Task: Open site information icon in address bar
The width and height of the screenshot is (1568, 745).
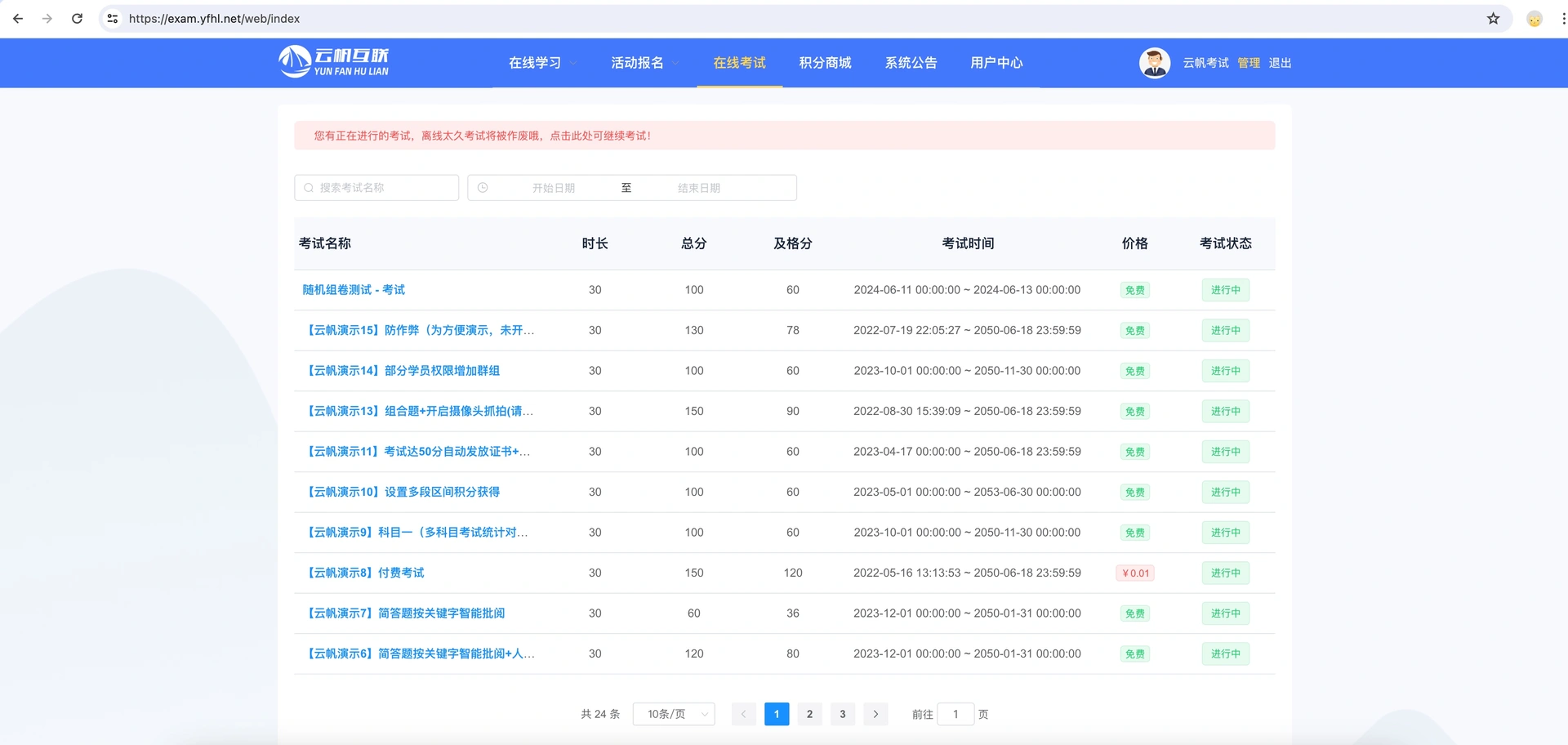Action: (113, 19)
